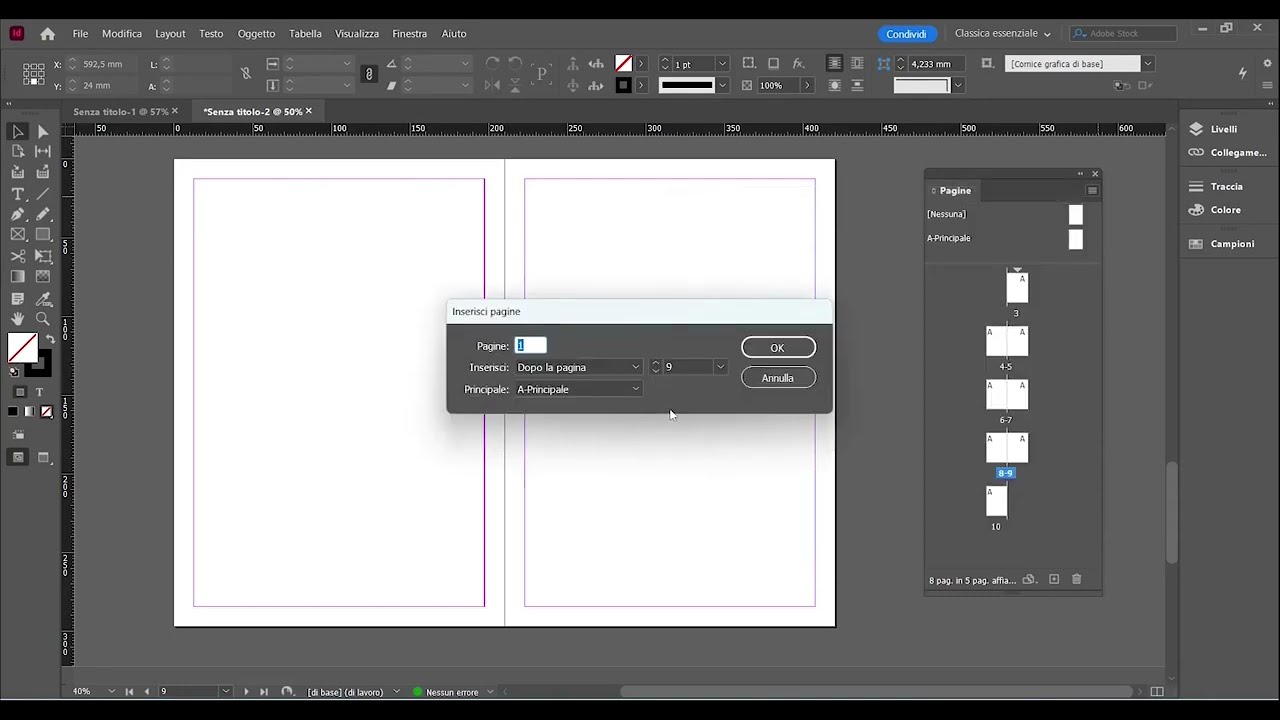This screenshot has height=720, width=1280.
Task: Click the stroke swatch in control bar
Action: coord(623,86)
